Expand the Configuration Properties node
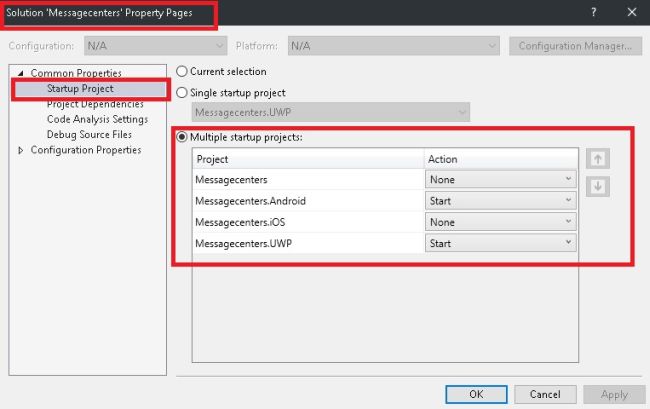Screen dimensions: 650x409 (22, 150)
